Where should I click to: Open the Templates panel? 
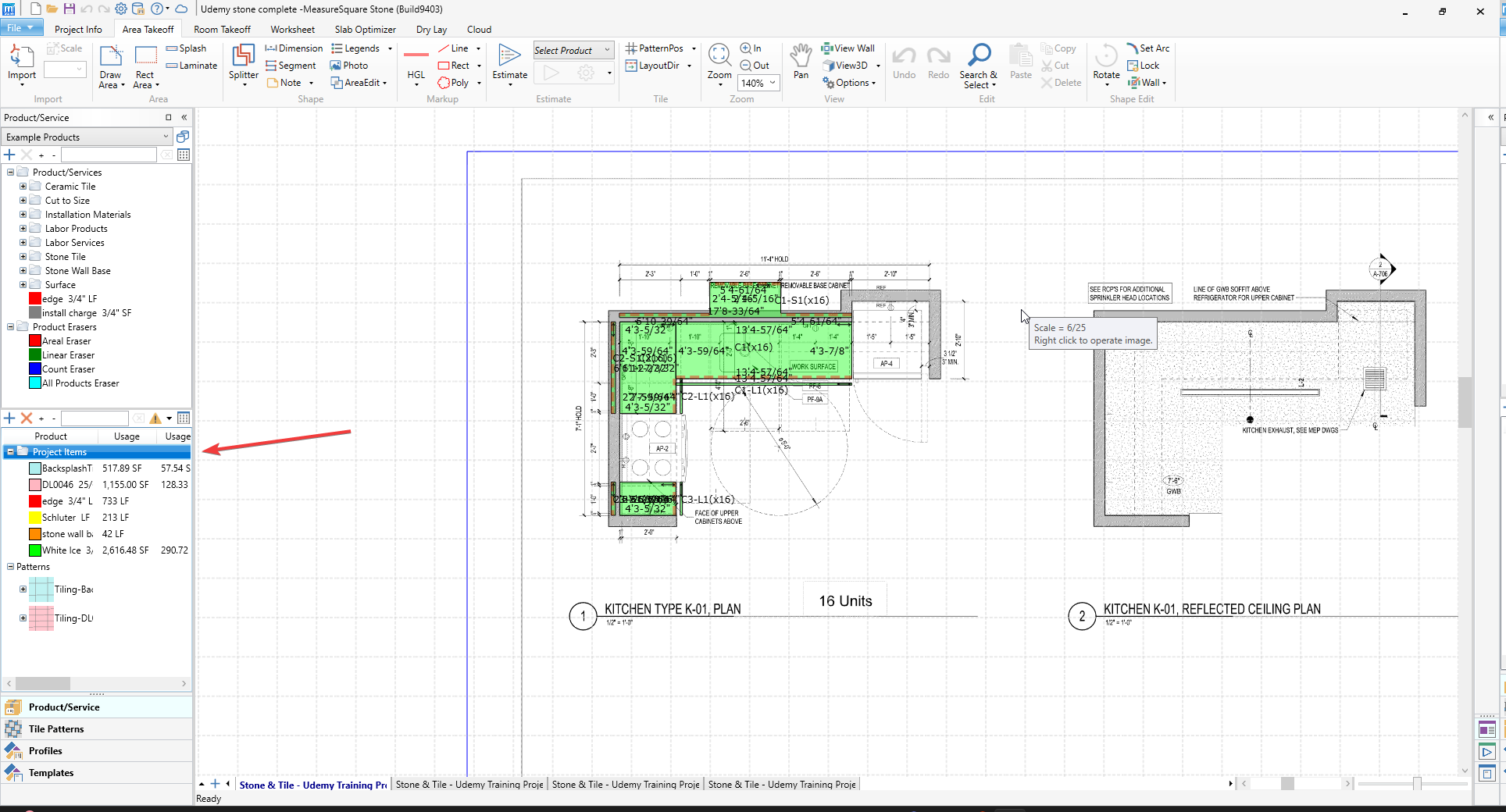[x=97, y=773]
